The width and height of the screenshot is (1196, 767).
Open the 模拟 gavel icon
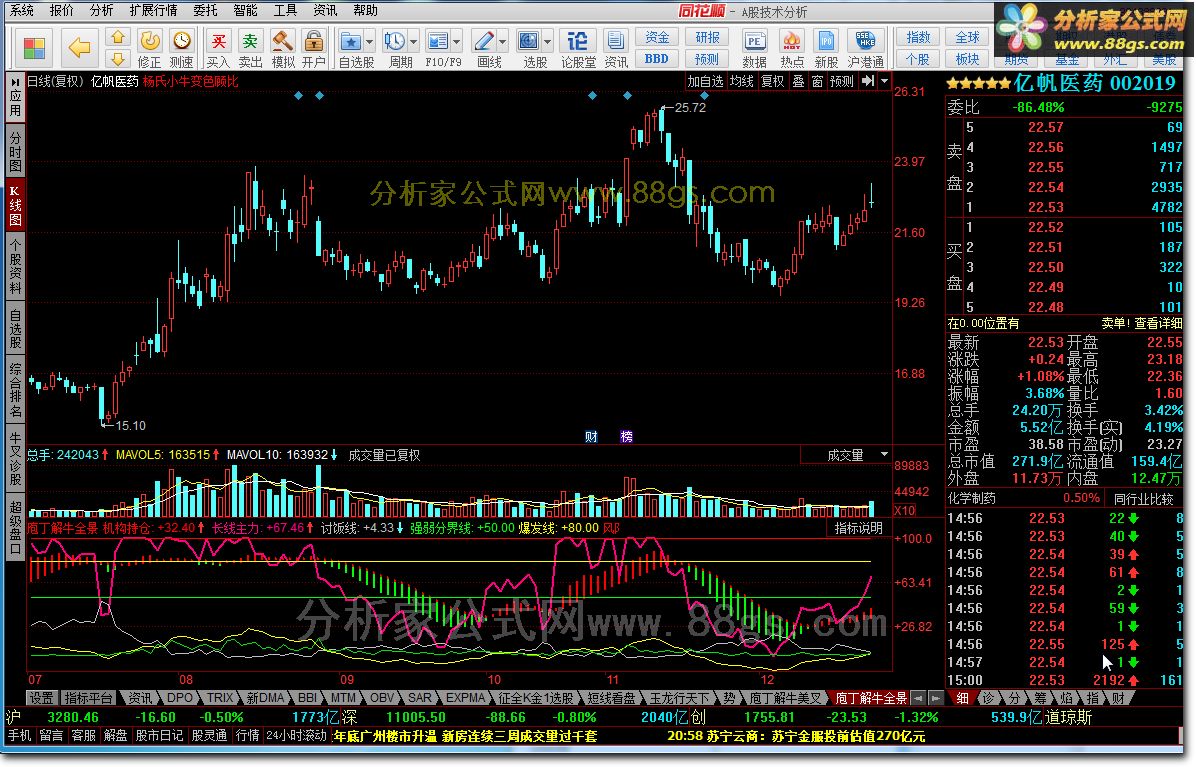point(283,40)
